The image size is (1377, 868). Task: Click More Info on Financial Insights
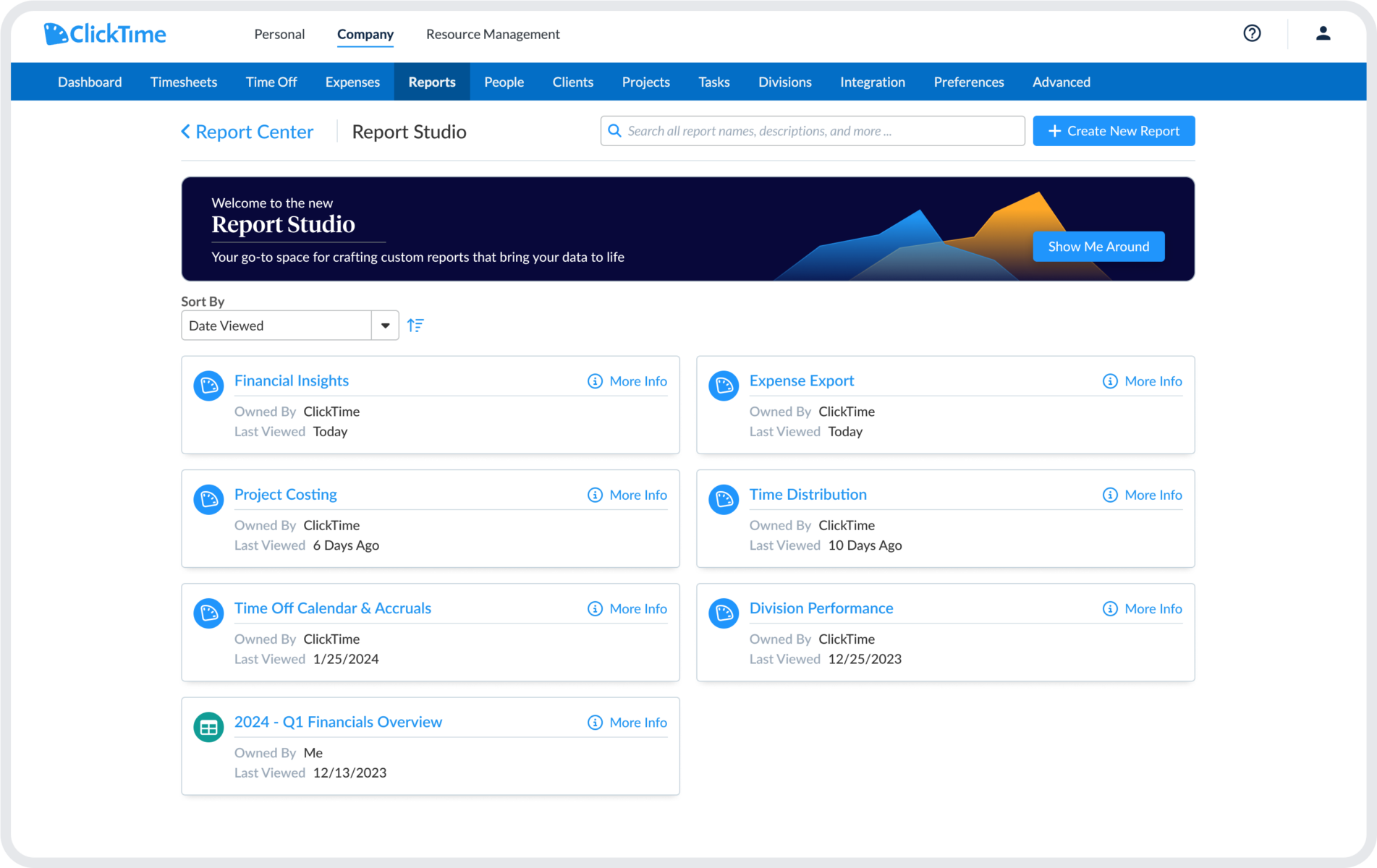pos(638,381)
